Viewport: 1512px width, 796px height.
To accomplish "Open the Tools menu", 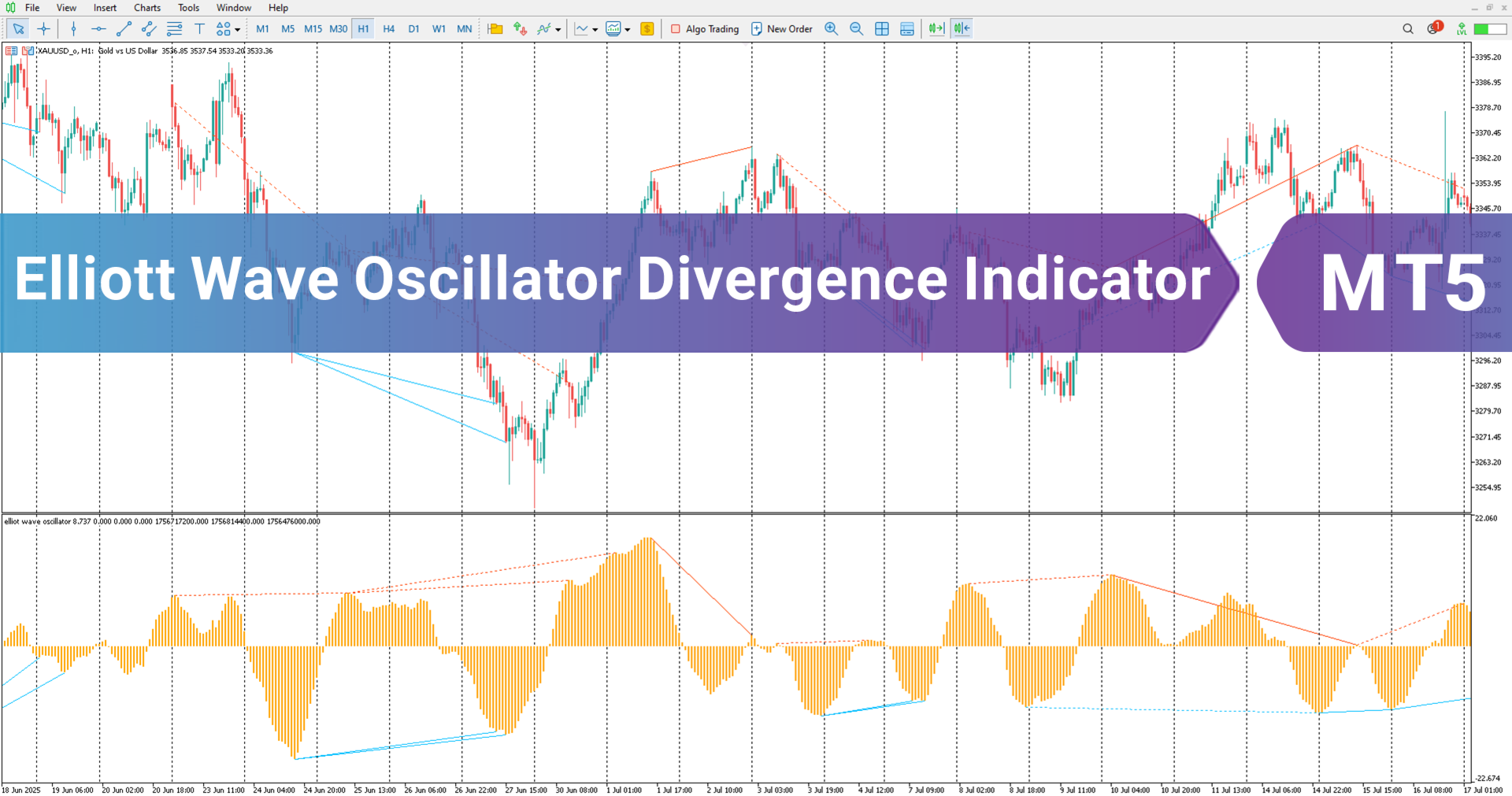I will [x=188, y=8].
